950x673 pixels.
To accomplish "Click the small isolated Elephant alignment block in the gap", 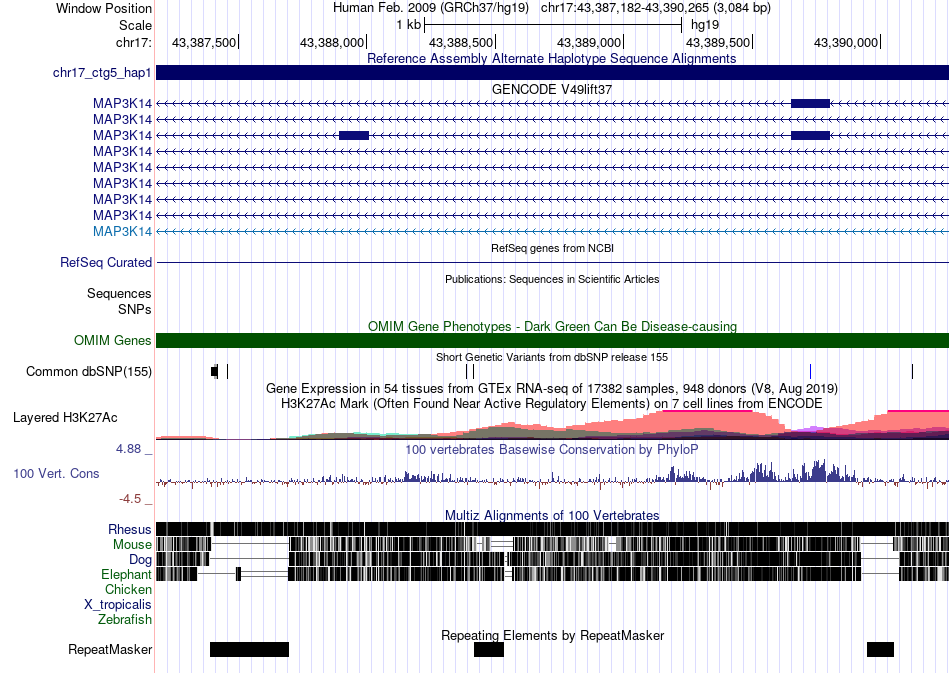I will pyautogui.click(x=239, y=574).
